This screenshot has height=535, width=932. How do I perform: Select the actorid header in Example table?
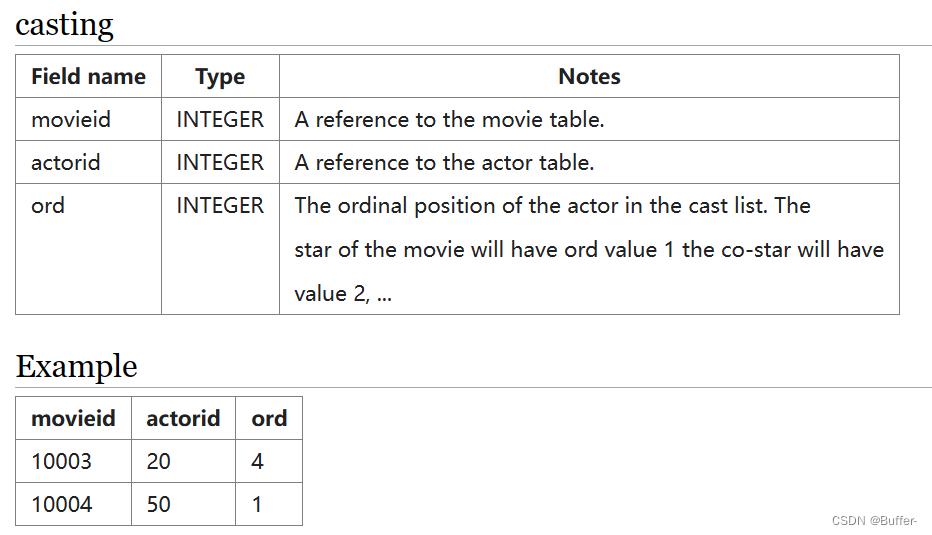pyautogui.click(x=183, y=418)
